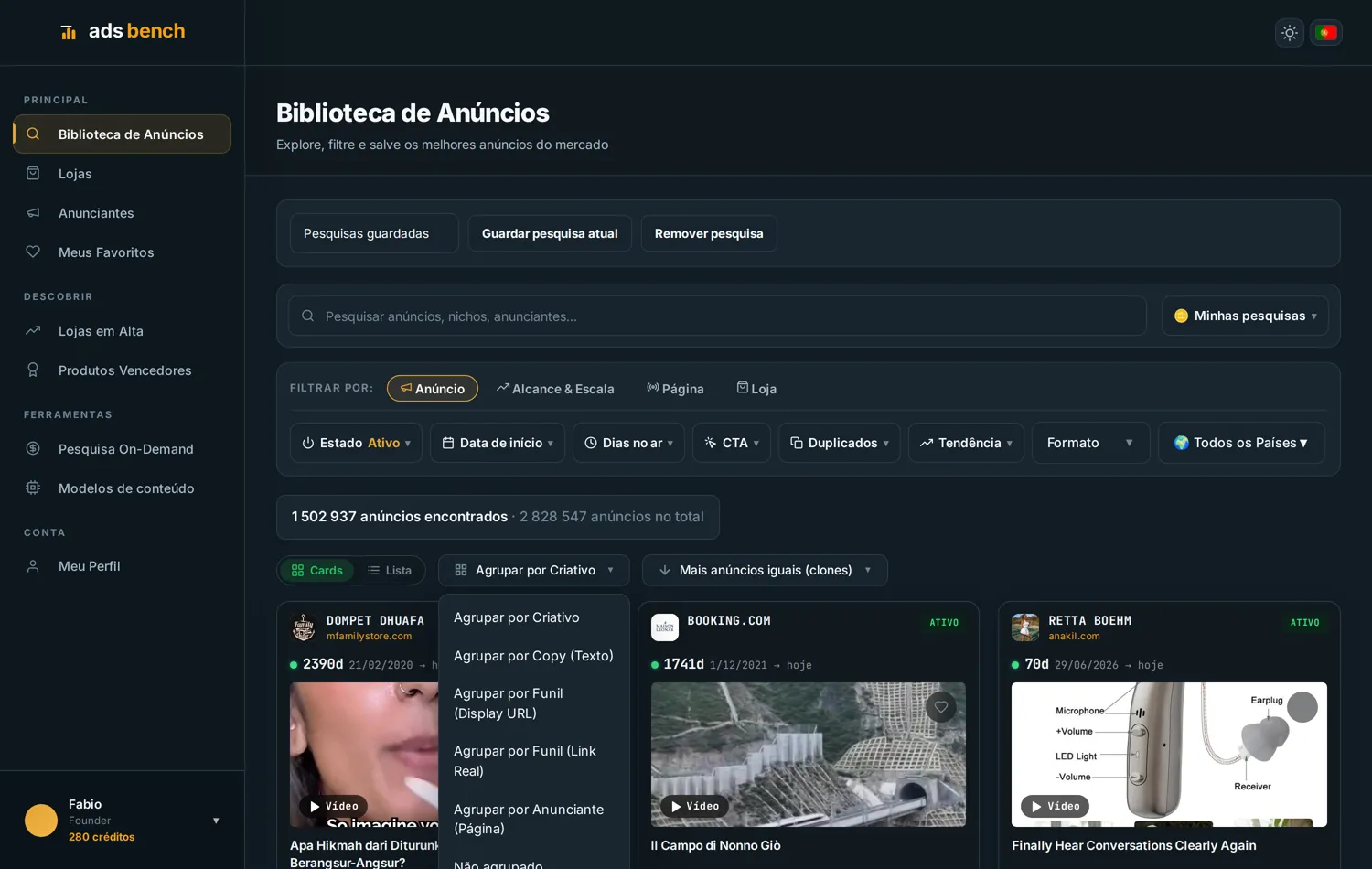
Task: Click the 280 créditos label
Action: click(x=102, y=837)
